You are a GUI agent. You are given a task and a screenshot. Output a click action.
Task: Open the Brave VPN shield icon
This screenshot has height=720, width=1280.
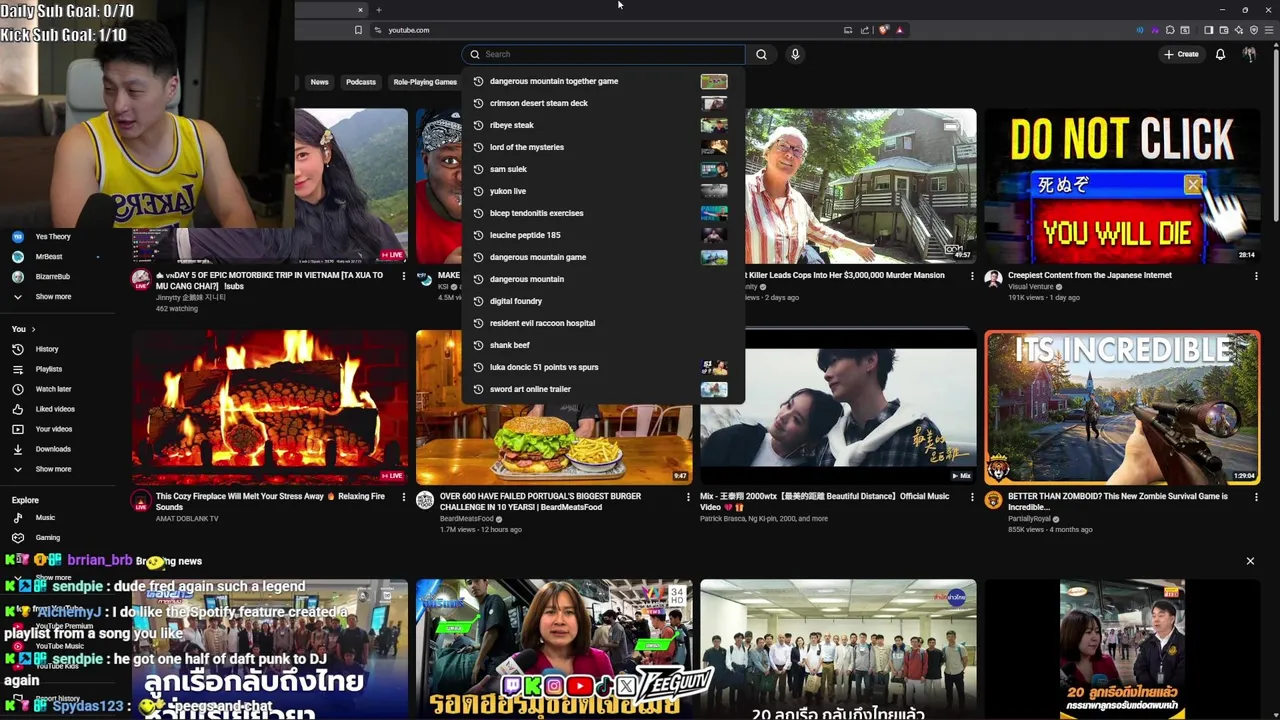pos(1254,30)
